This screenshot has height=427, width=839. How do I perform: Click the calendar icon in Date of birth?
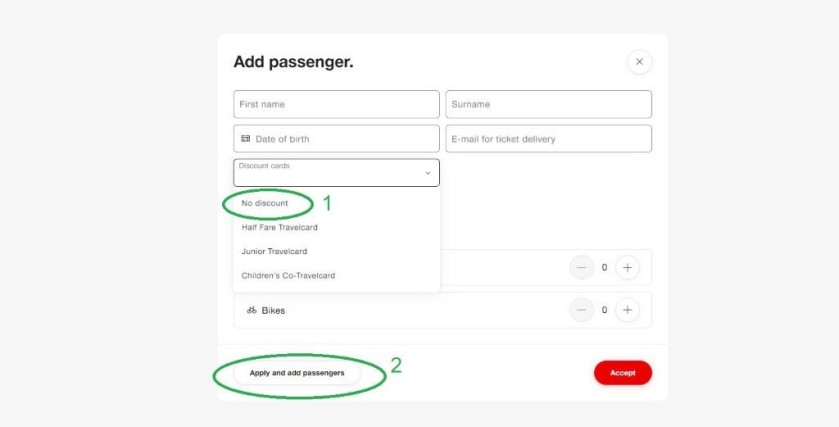click(246, 139)
